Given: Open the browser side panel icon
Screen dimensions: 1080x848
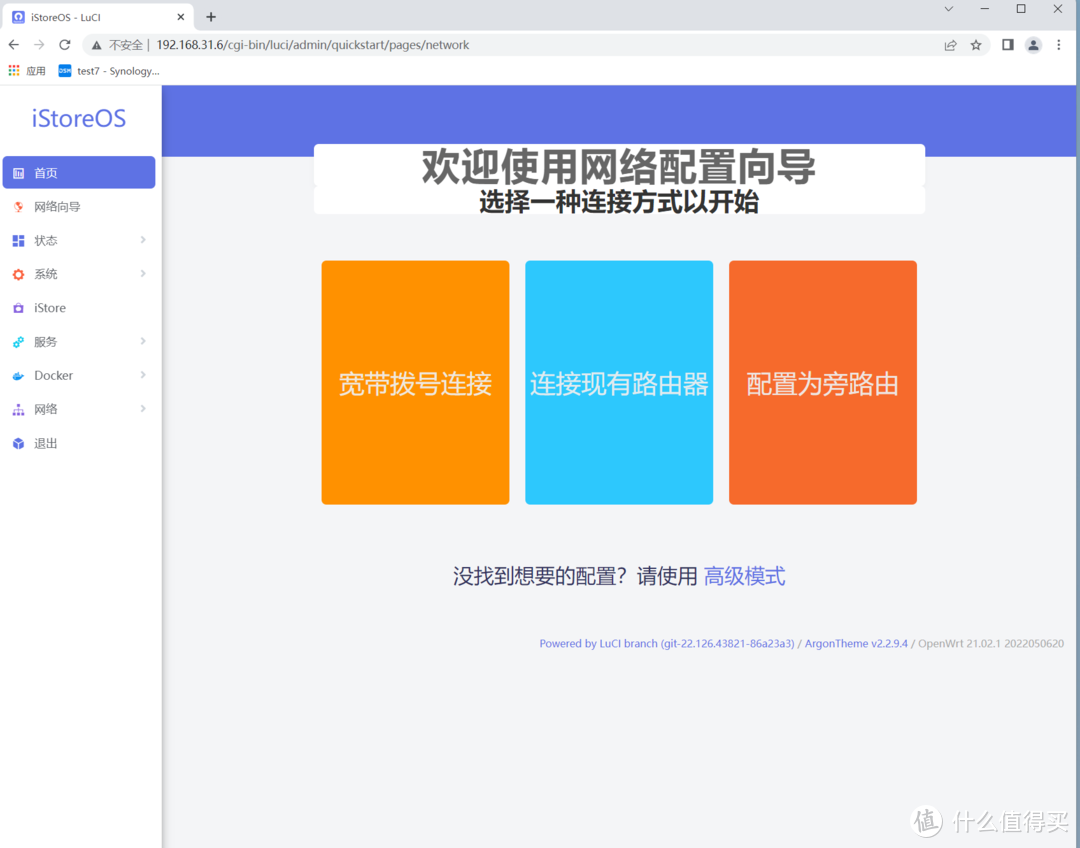Looking at the screenshot, I should [1007, 45].
